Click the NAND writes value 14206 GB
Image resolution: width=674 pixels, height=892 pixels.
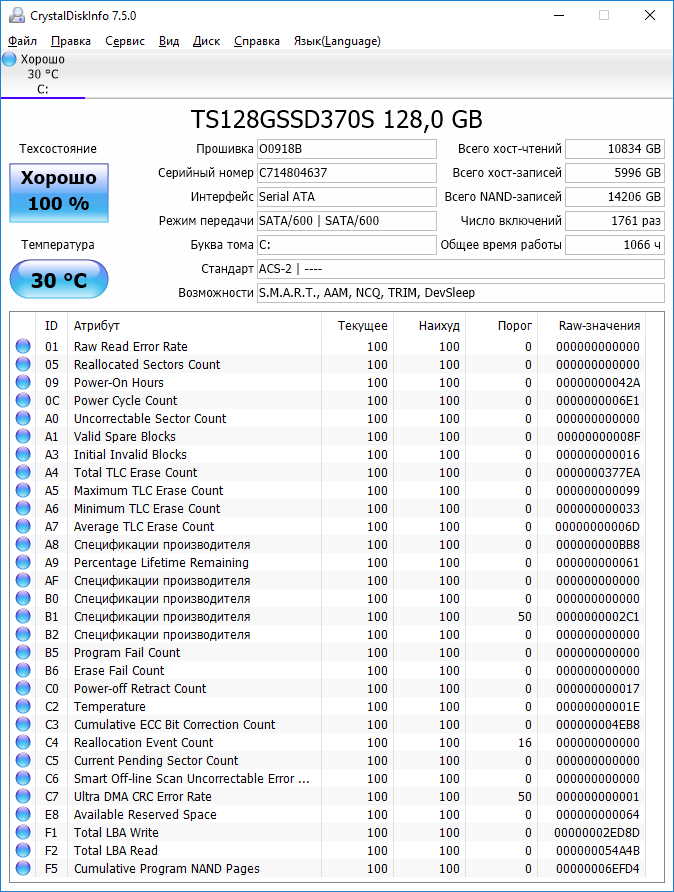615,197
